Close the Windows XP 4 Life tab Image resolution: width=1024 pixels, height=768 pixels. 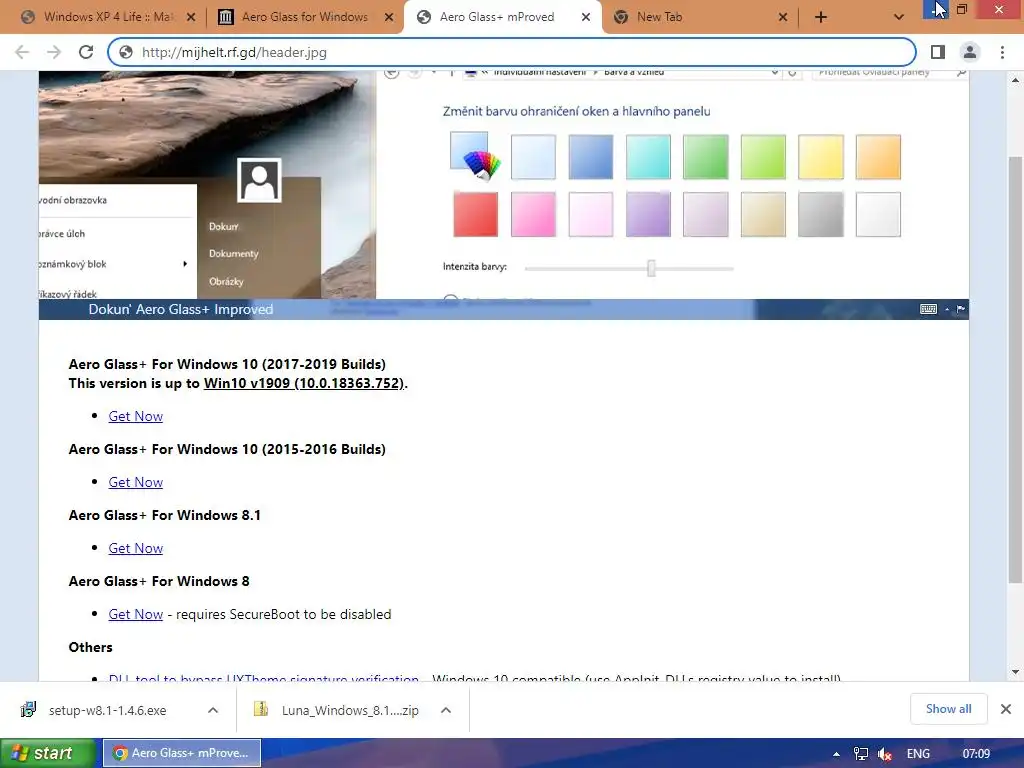191,17
